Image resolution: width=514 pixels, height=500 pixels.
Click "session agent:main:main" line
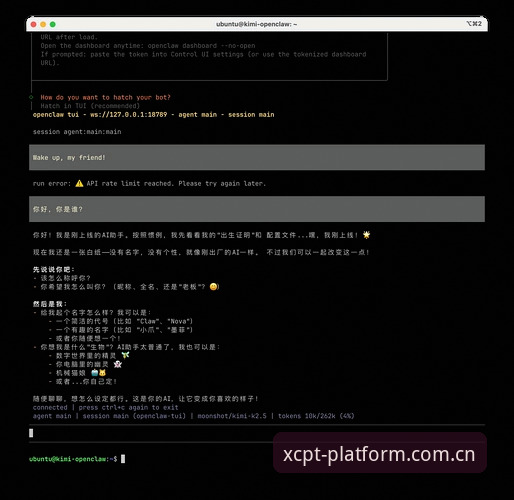(77, 132)
